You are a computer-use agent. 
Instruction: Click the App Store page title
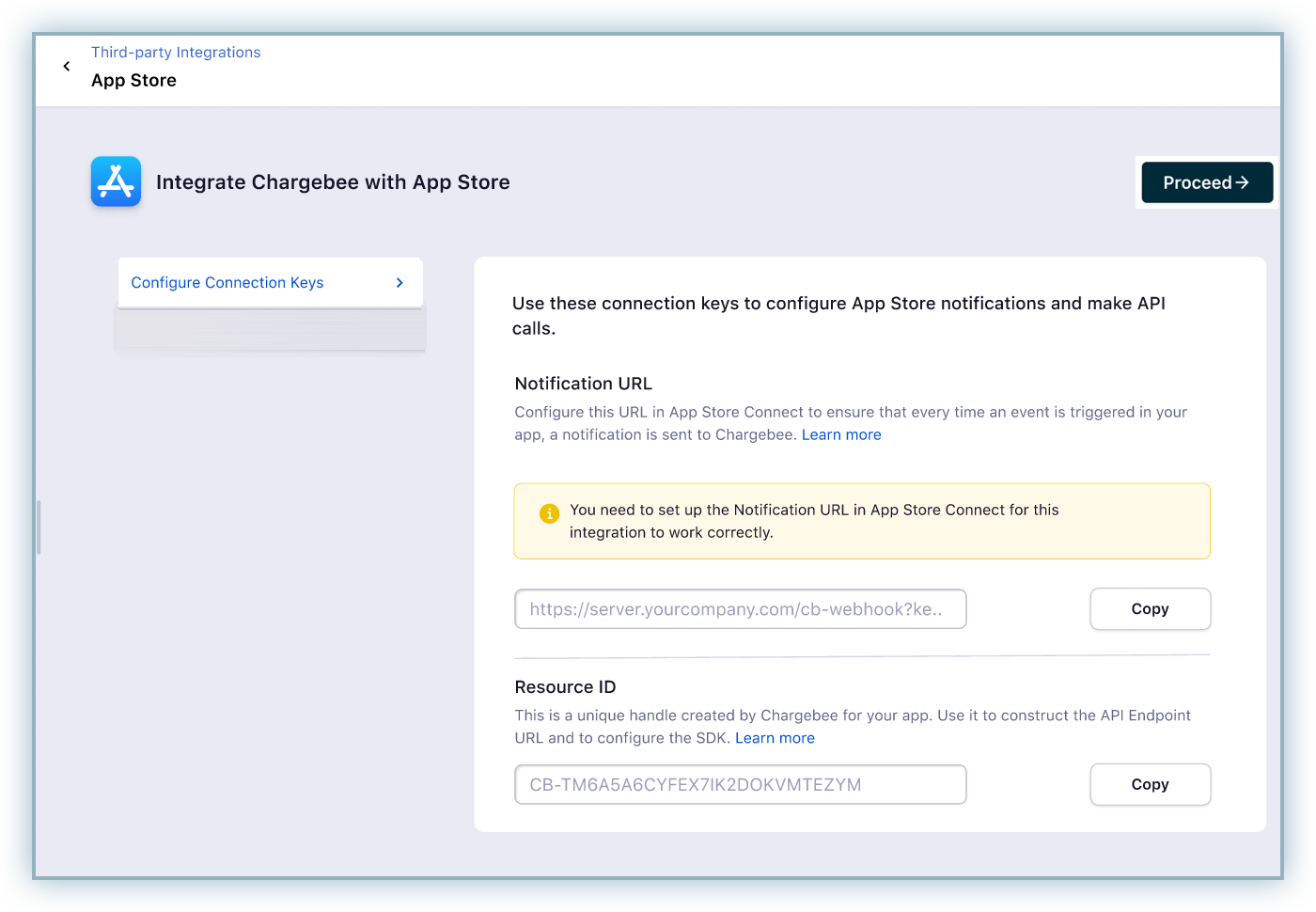pyautogui.click(x=133, y=80)
